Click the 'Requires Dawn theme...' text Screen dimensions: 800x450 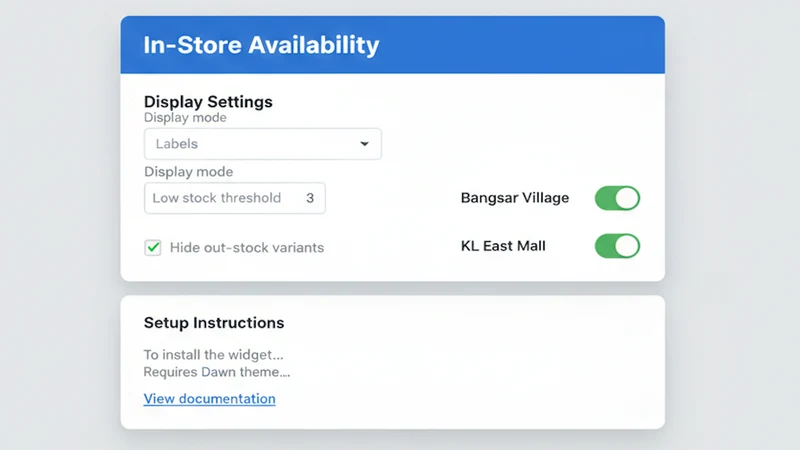click(217, 372)
